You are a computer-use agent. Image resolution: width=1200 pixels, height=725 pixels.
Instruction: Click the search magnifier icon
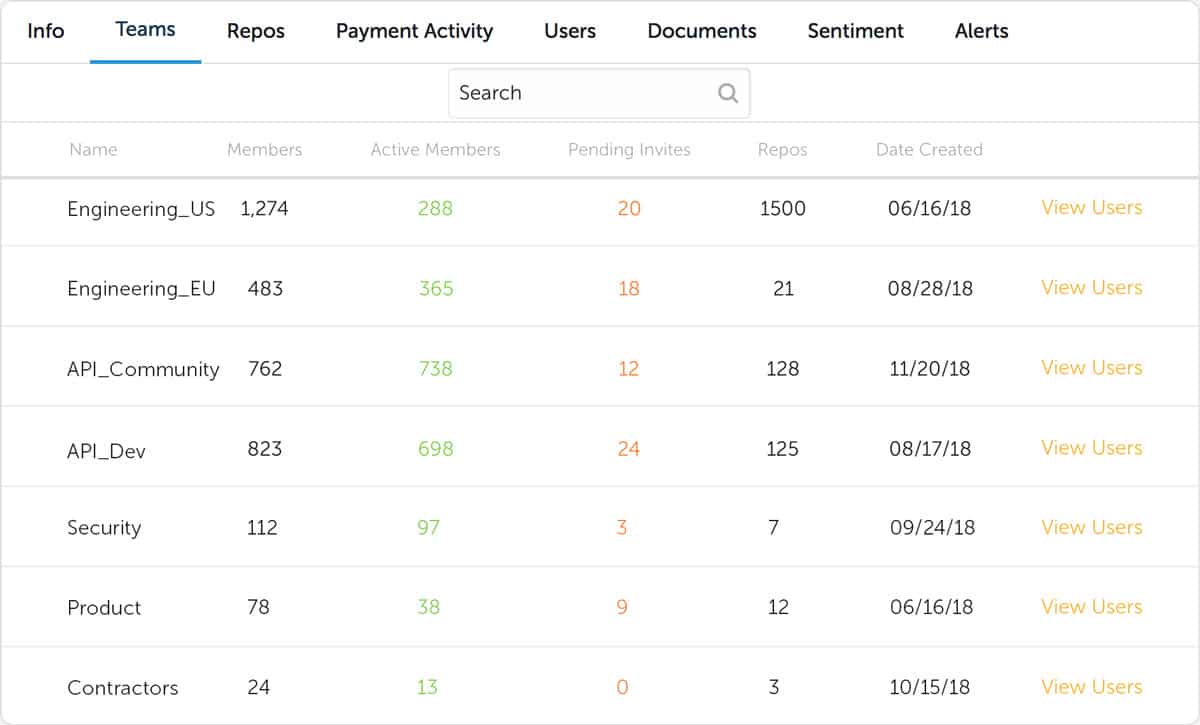point(728,93)
